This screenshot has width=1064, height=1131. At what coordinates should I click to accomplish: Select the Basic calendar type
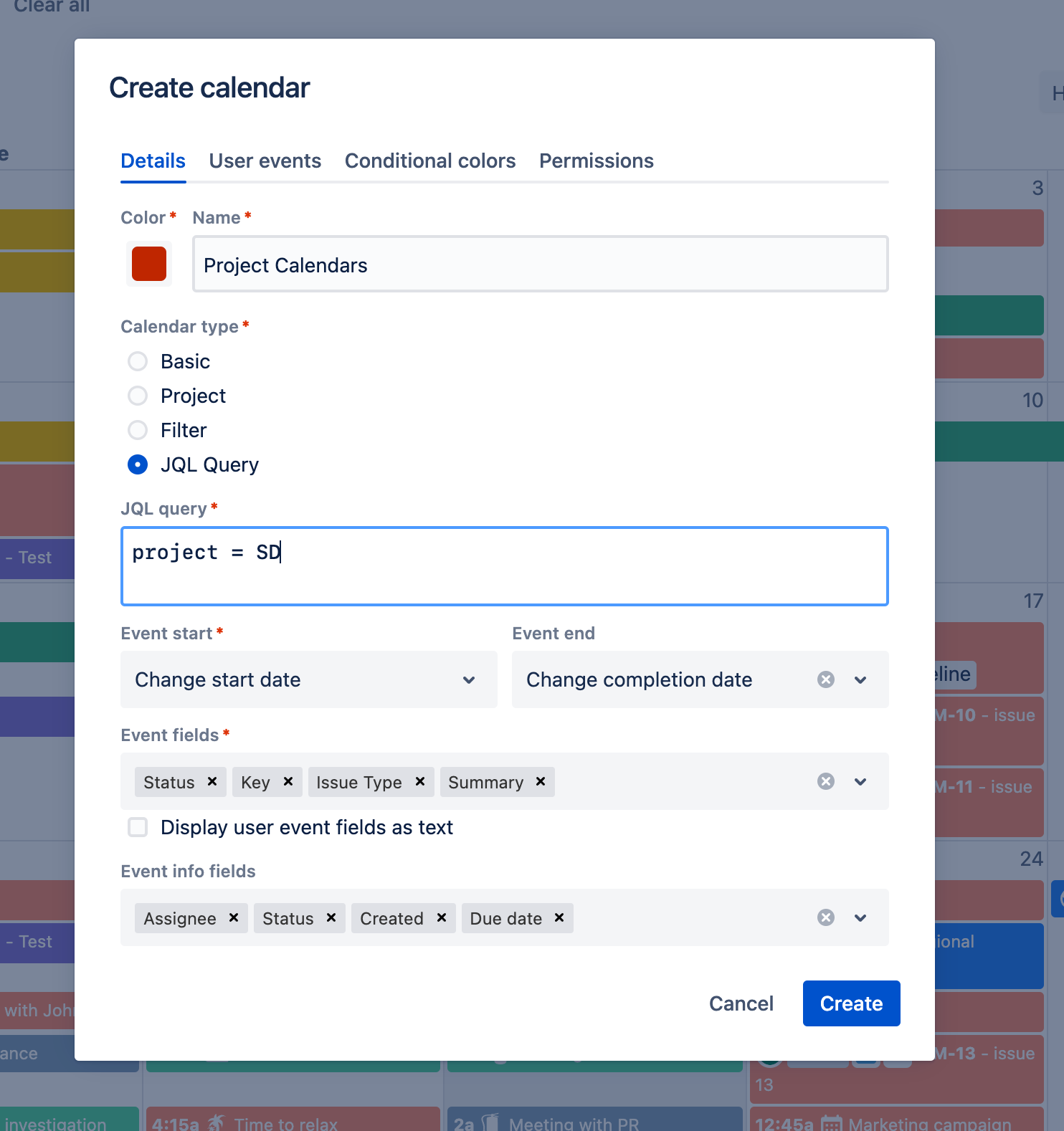coord(138,361)
